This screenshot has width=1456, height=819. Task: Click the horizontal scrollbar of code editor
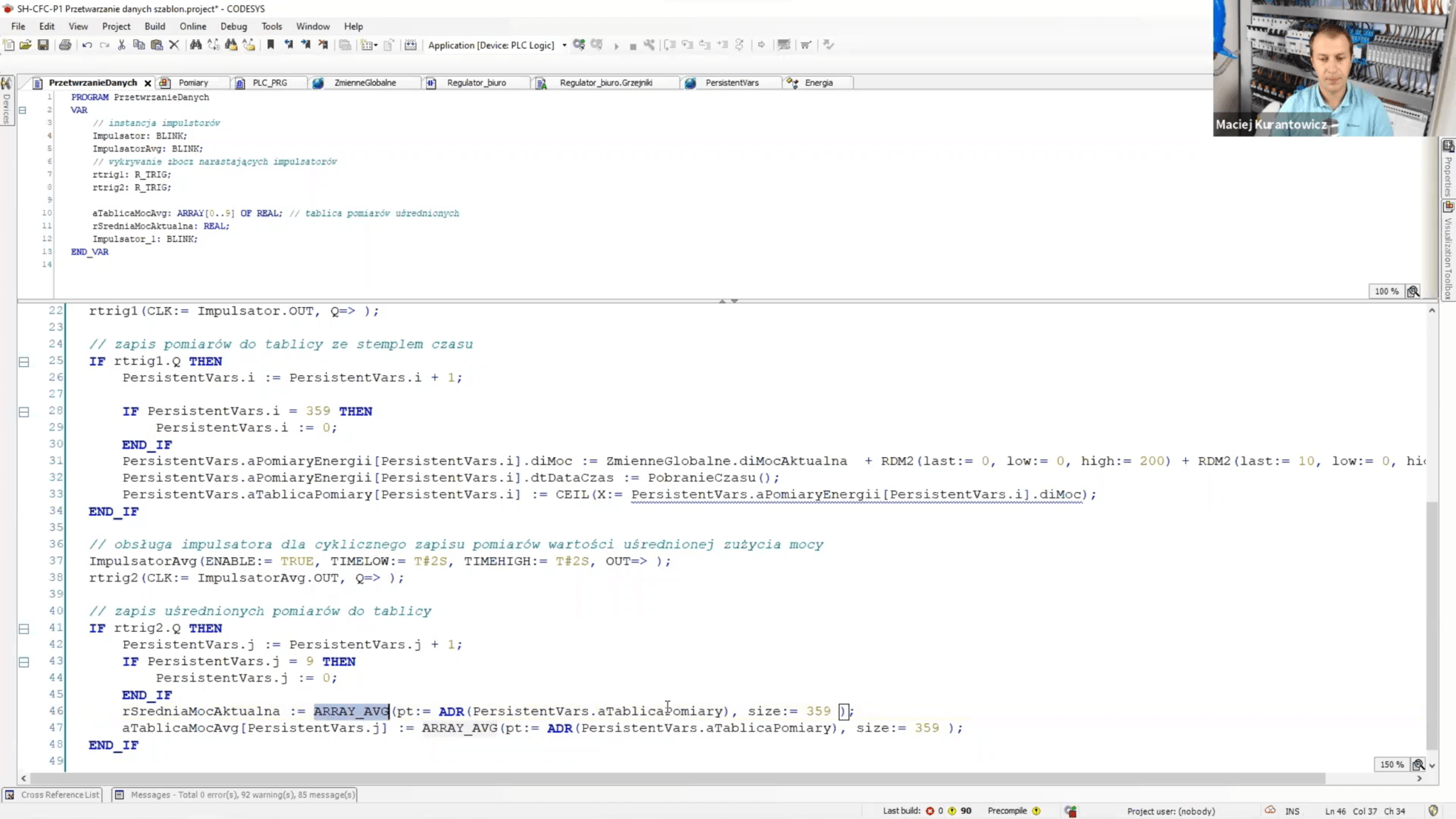click(675, 778)
